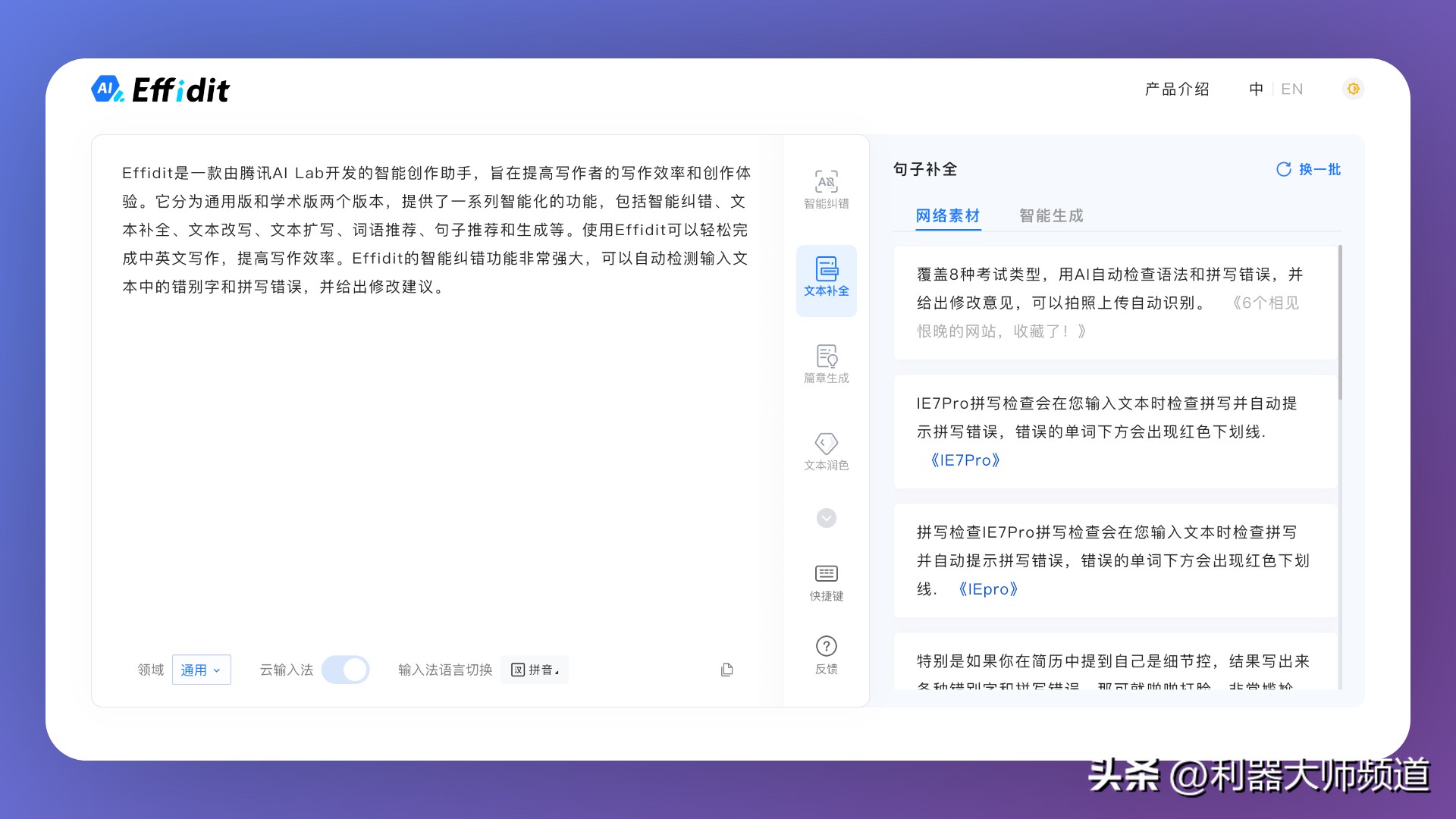This screenshot has width=1456, height=819.
Task: Select the suggestion starting 特别是如果你在简历中
Action: tap(1116, 661)
